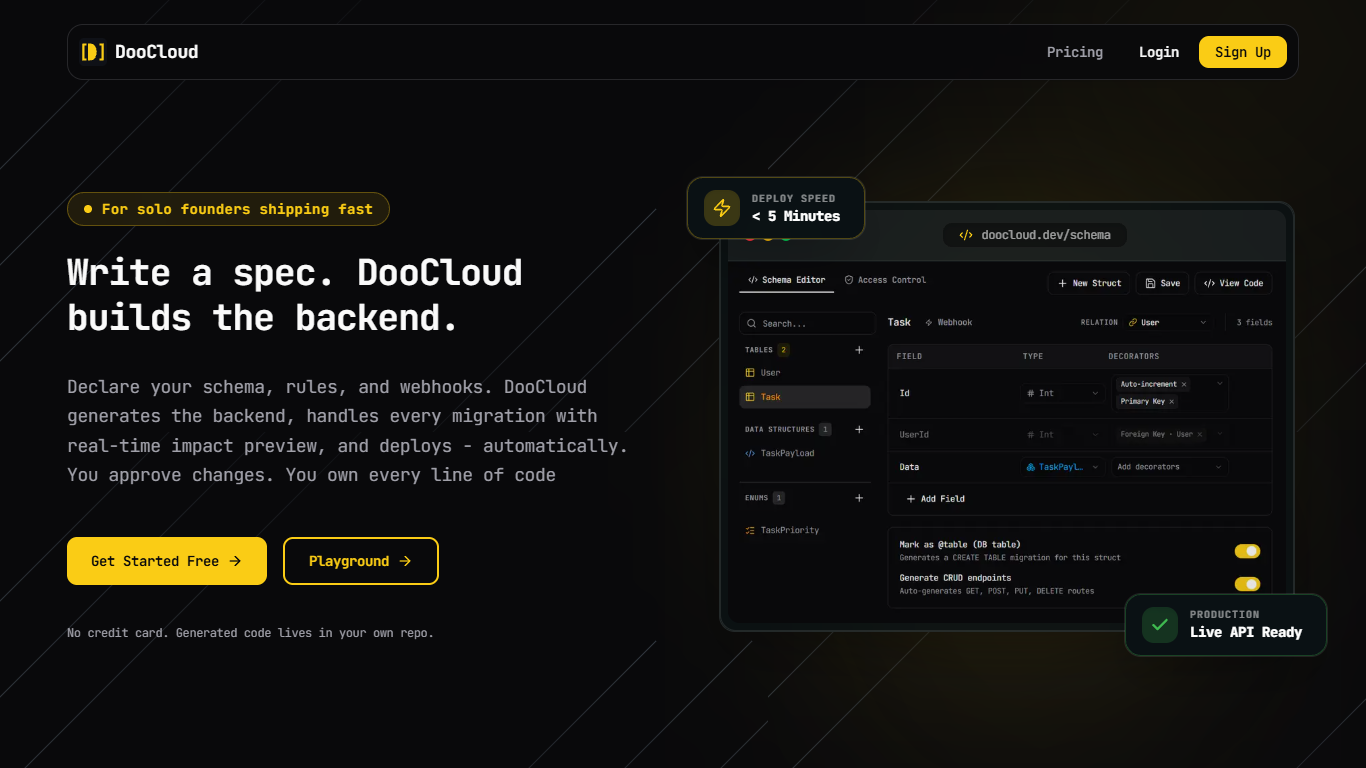The height and width of the screenshot is (768, 1366).
Task: Click the link icon in Relation field
Action: tap(1133, 323)
